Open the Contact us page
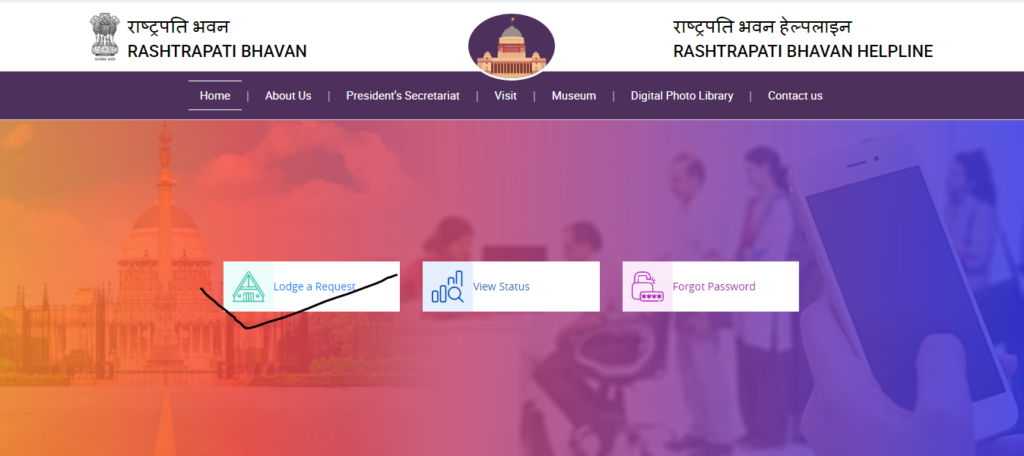Screen dimensions: 1024x456 click(795, 95)
